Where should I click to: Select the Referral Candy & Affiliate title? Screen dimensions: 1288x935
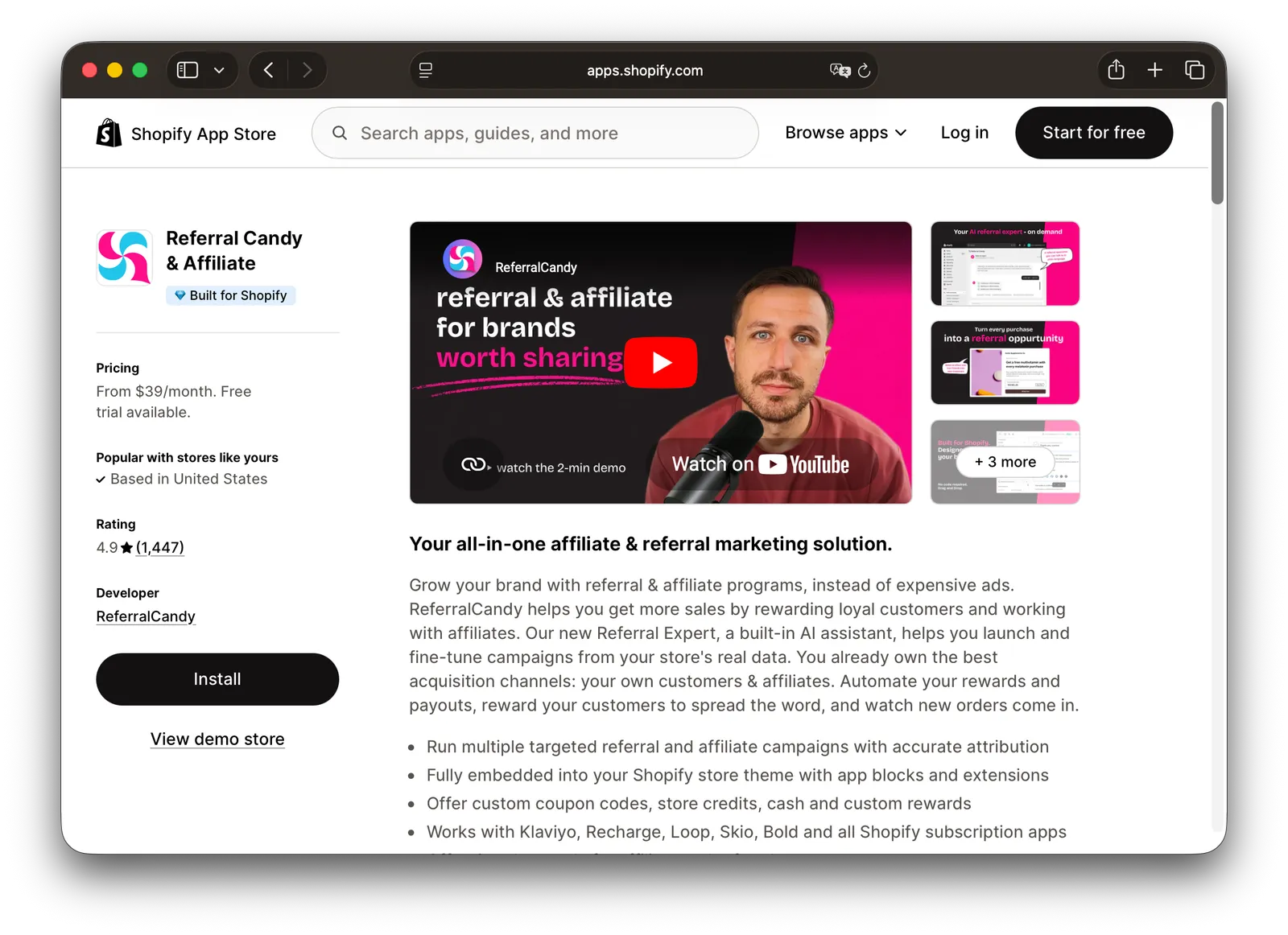tap(234, 250)
